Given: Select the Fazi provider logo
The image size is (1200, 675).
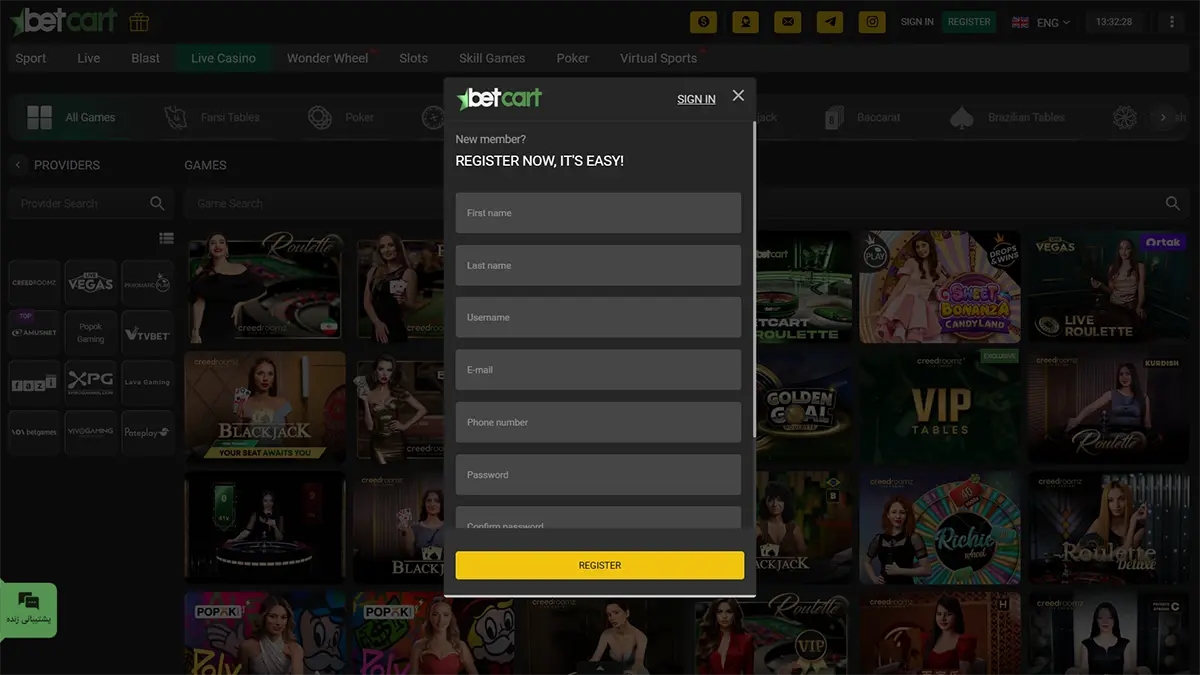Looking at the screenshot, I should 35,382.
